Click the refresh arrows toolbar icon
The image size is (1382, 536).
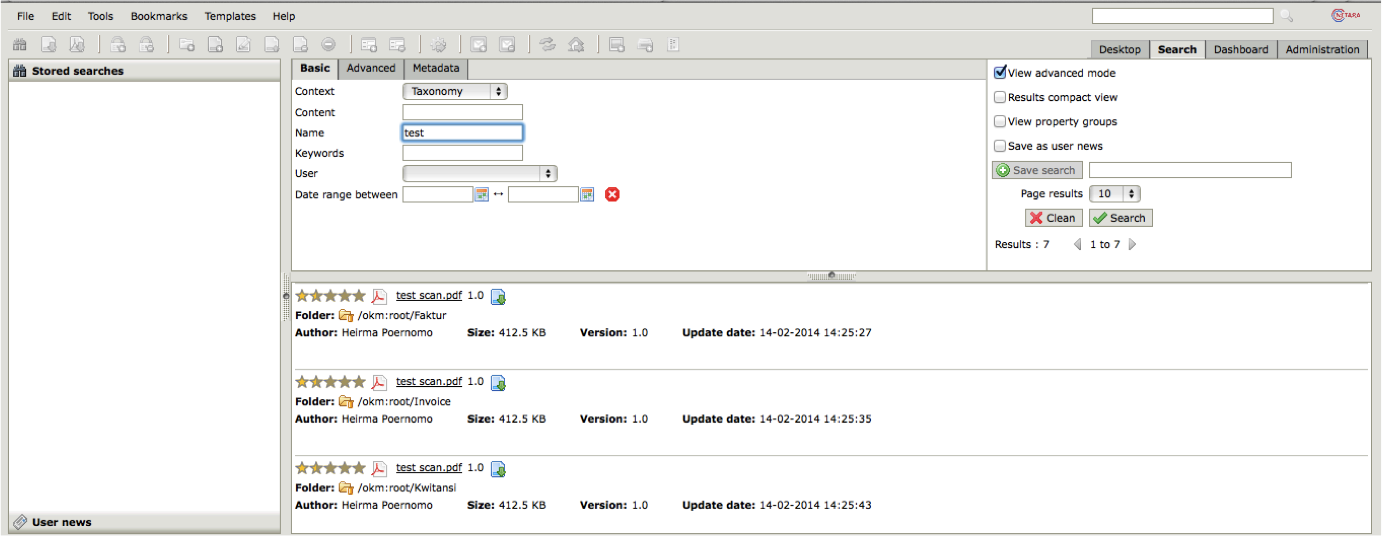coord(547,45)
